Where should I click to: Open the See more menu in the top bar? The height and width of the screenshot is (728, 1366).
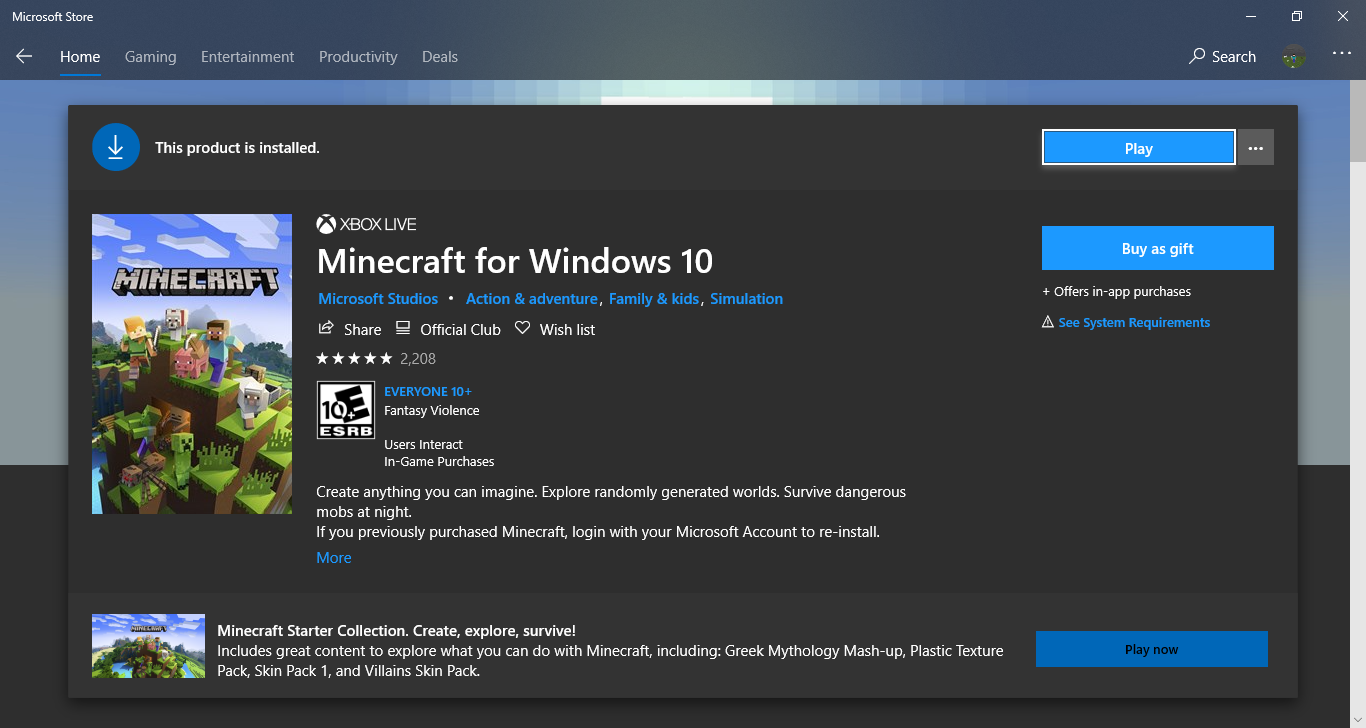coord(1341,54)
